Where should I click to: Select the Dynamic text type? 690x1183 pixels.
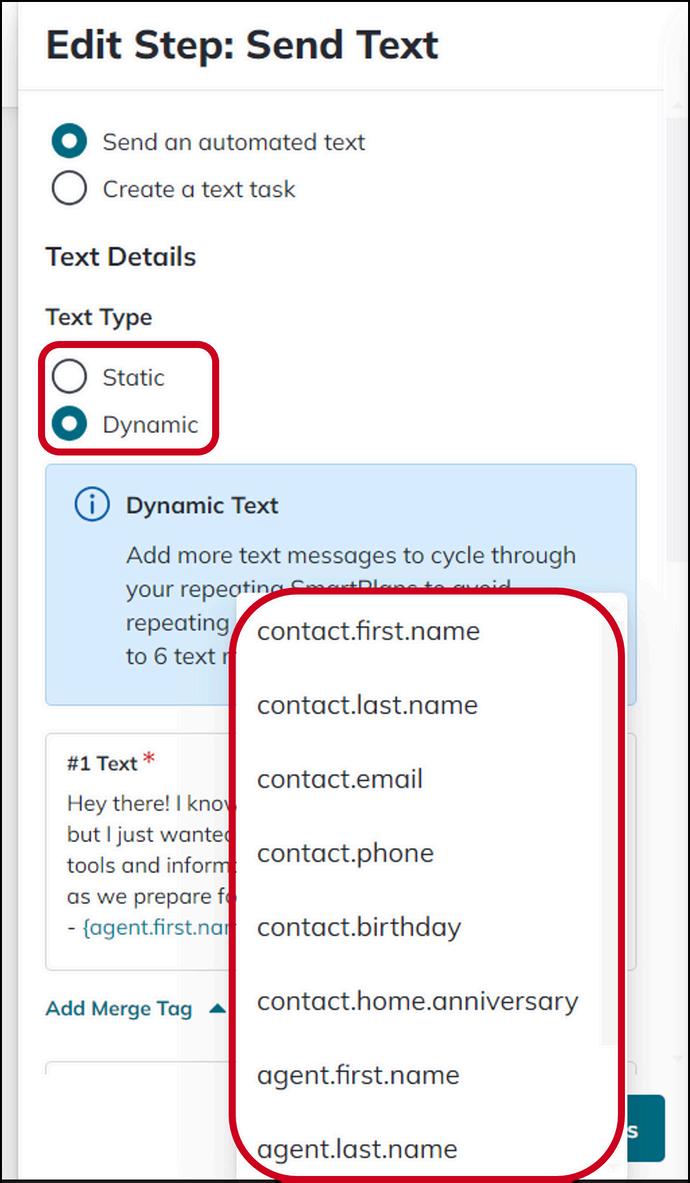click(69, 424)
